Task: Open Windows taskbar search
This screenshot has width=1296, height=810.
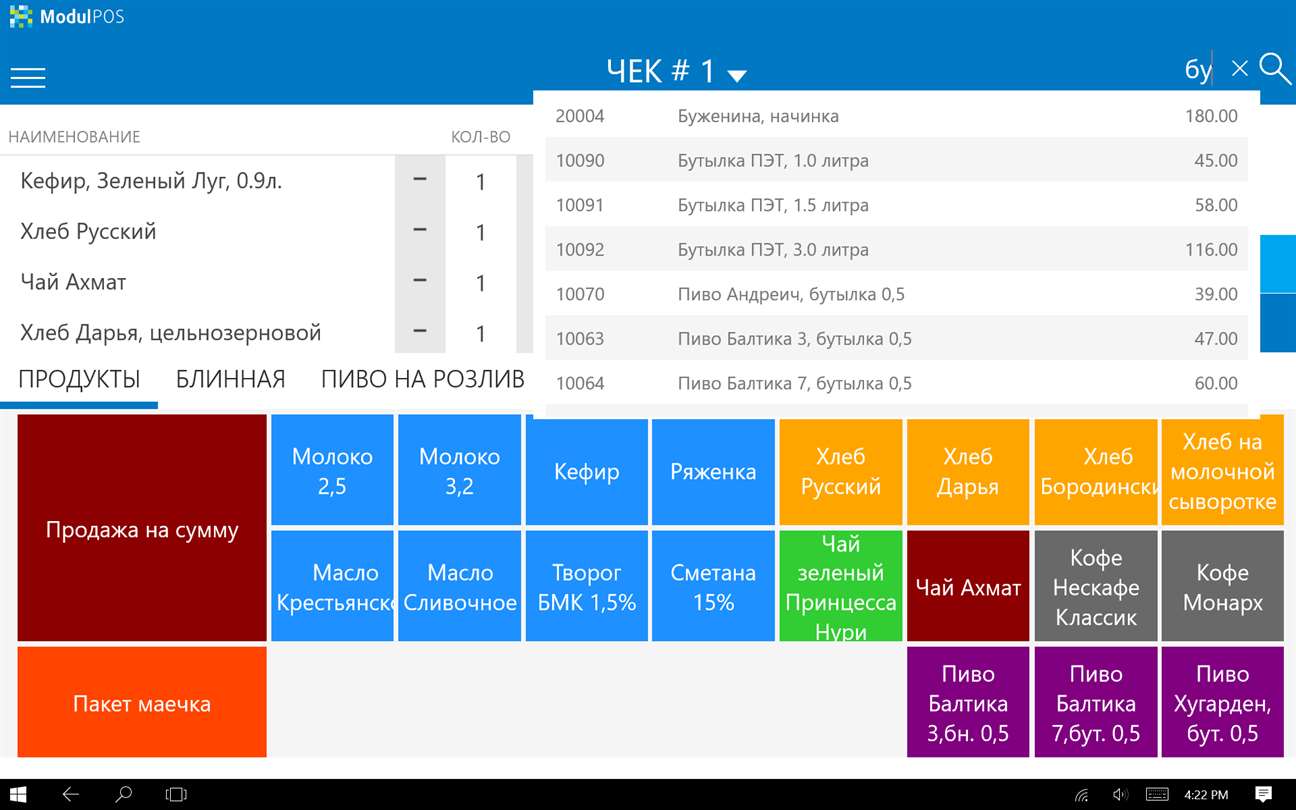Action: coord(123,795)
